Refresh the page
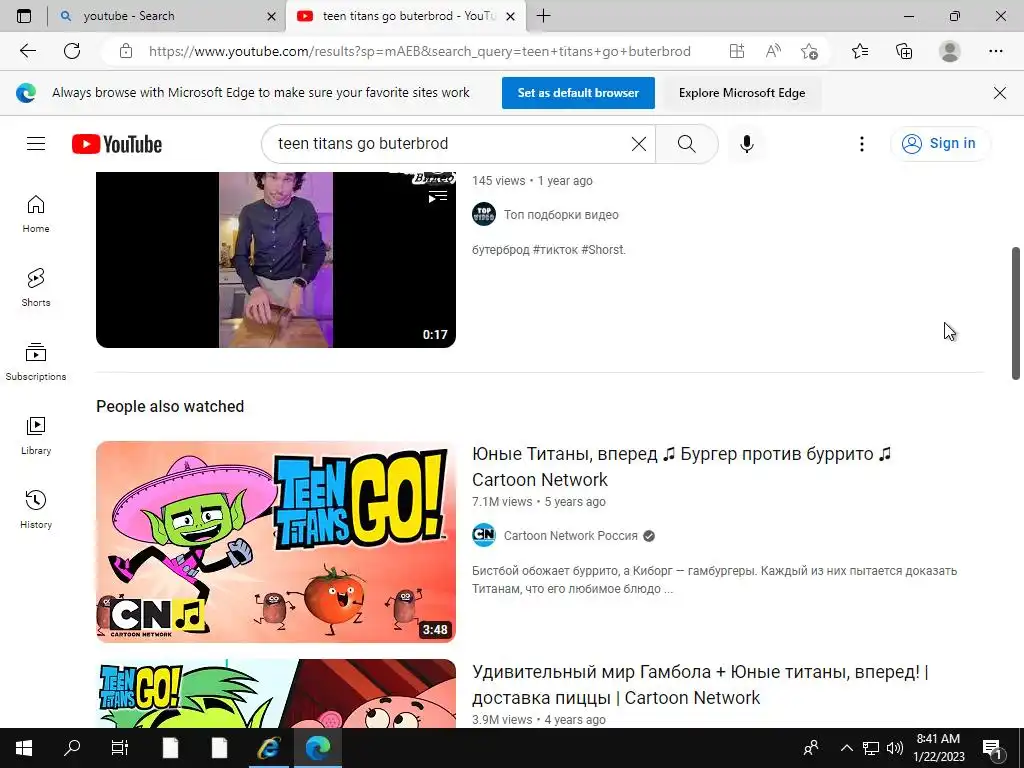This screenshot has width=1024, height=768. (72, 51)
